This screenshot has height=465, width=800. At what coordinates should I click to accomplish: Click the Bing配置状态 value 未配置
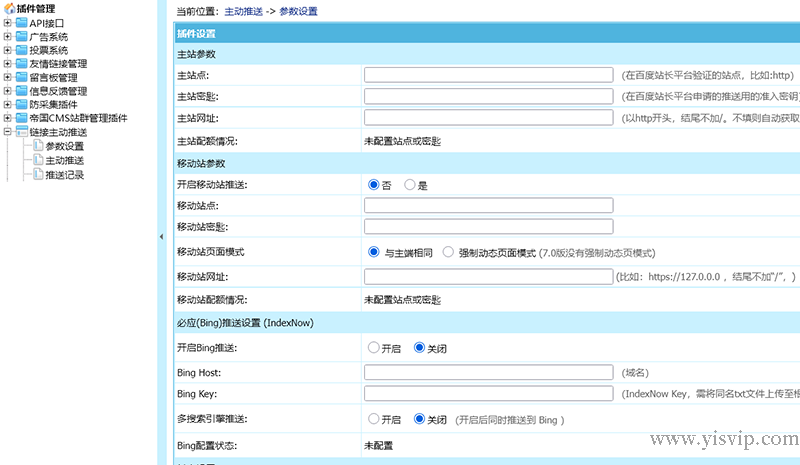pyautogui.click(x=378, y=446)
